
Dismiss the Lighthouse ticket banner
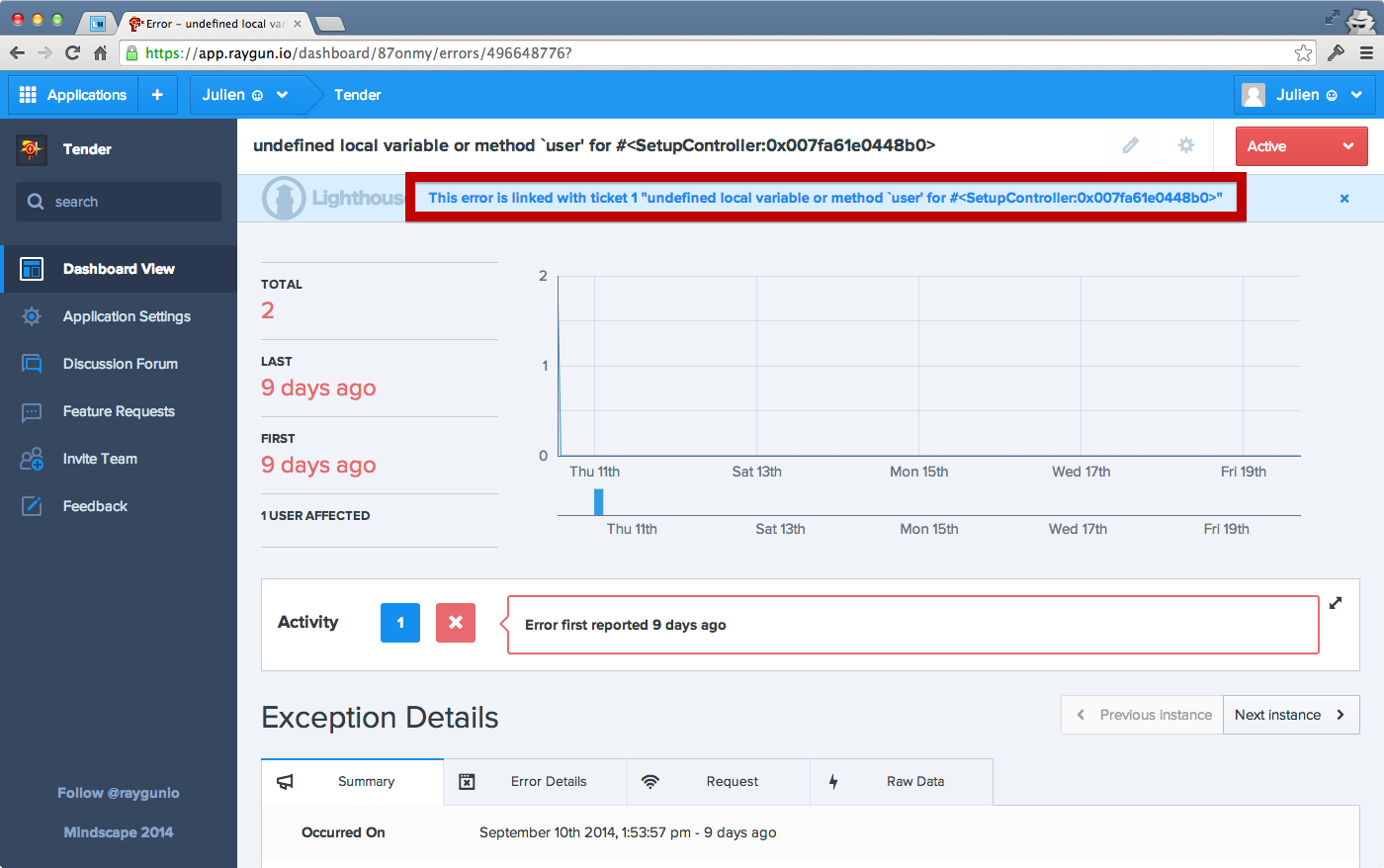point(1344,199)
